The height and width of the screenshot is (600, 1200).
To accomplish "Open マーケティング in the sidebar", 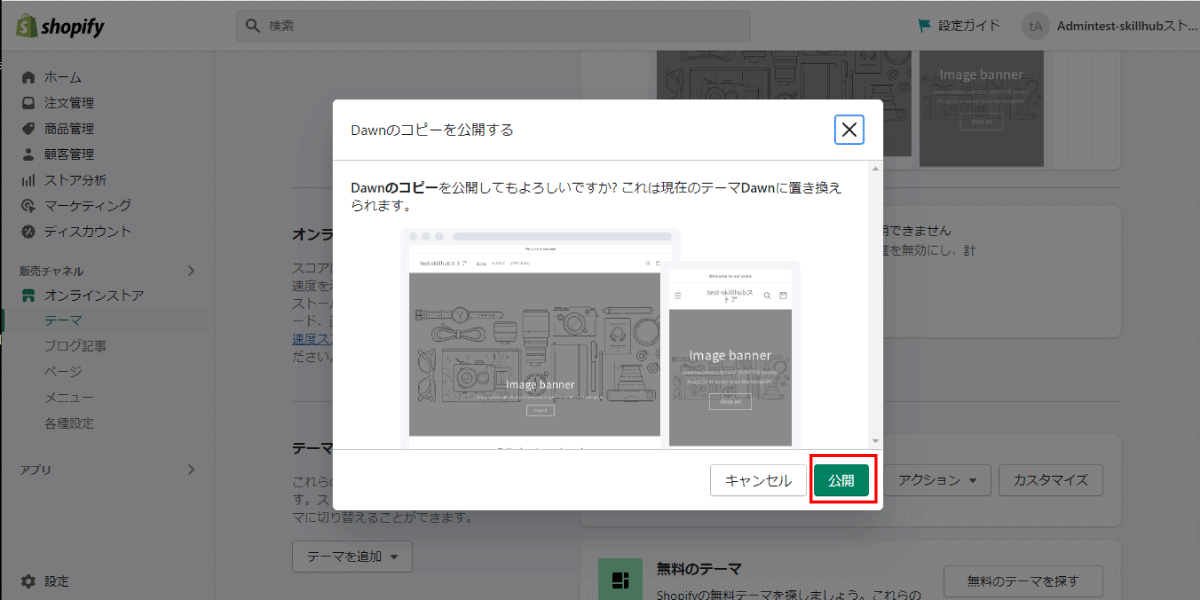I will tap(88, 206).
